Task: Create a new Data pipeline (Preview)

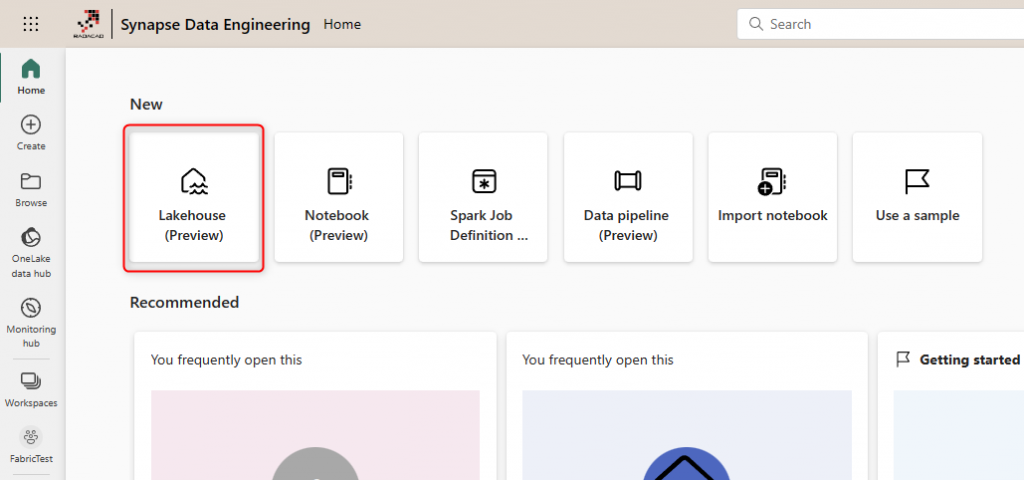Action: pos(627,198)
